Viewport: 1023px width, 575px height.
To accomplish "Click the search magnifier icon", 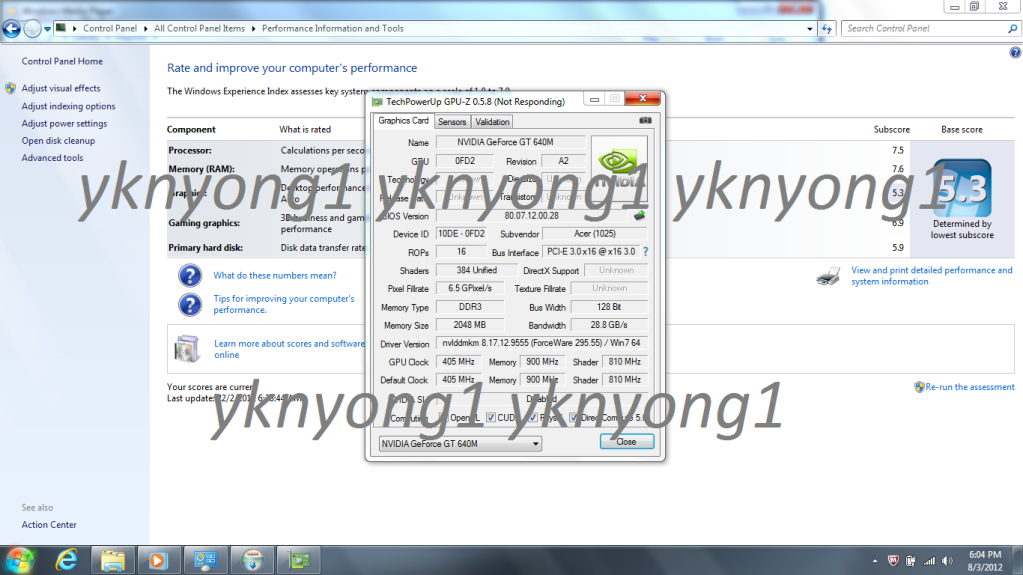I will (x=1013, y=29).
